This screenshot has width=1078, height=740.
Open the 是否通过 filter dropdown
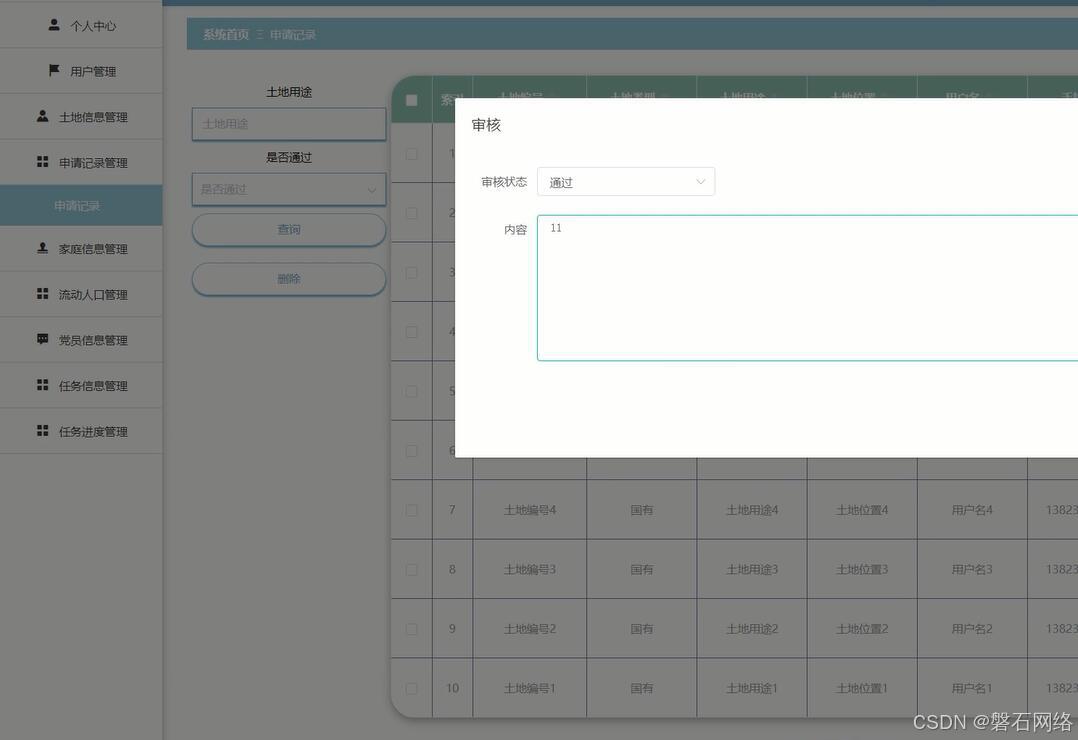pos(289,189)
